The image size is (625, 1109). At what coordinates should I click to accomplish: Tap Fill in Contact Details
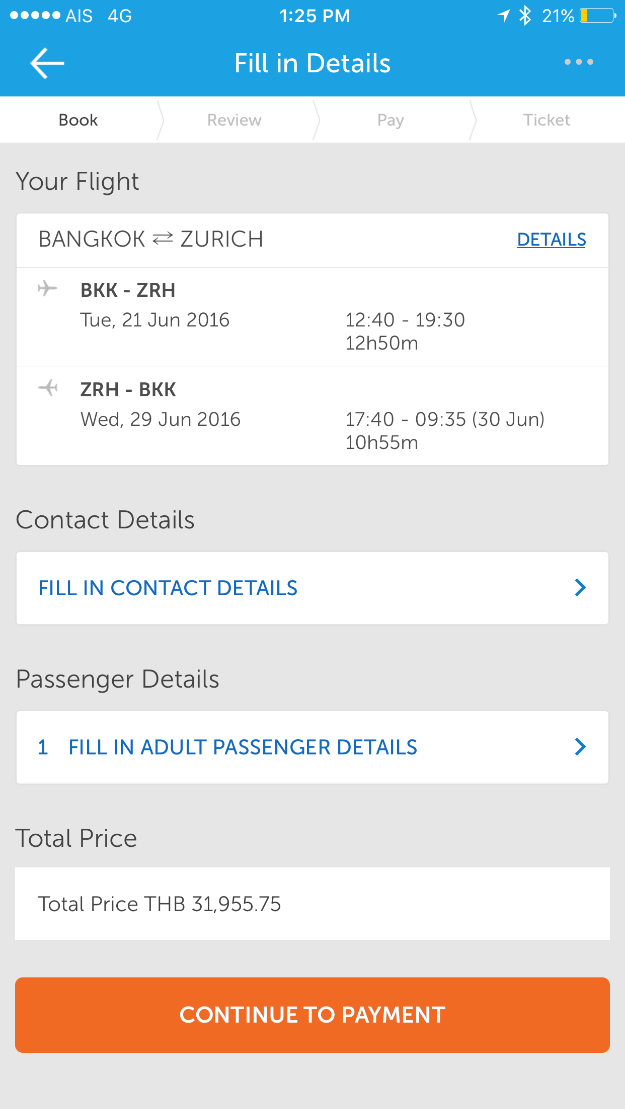[x=168, y=588]
